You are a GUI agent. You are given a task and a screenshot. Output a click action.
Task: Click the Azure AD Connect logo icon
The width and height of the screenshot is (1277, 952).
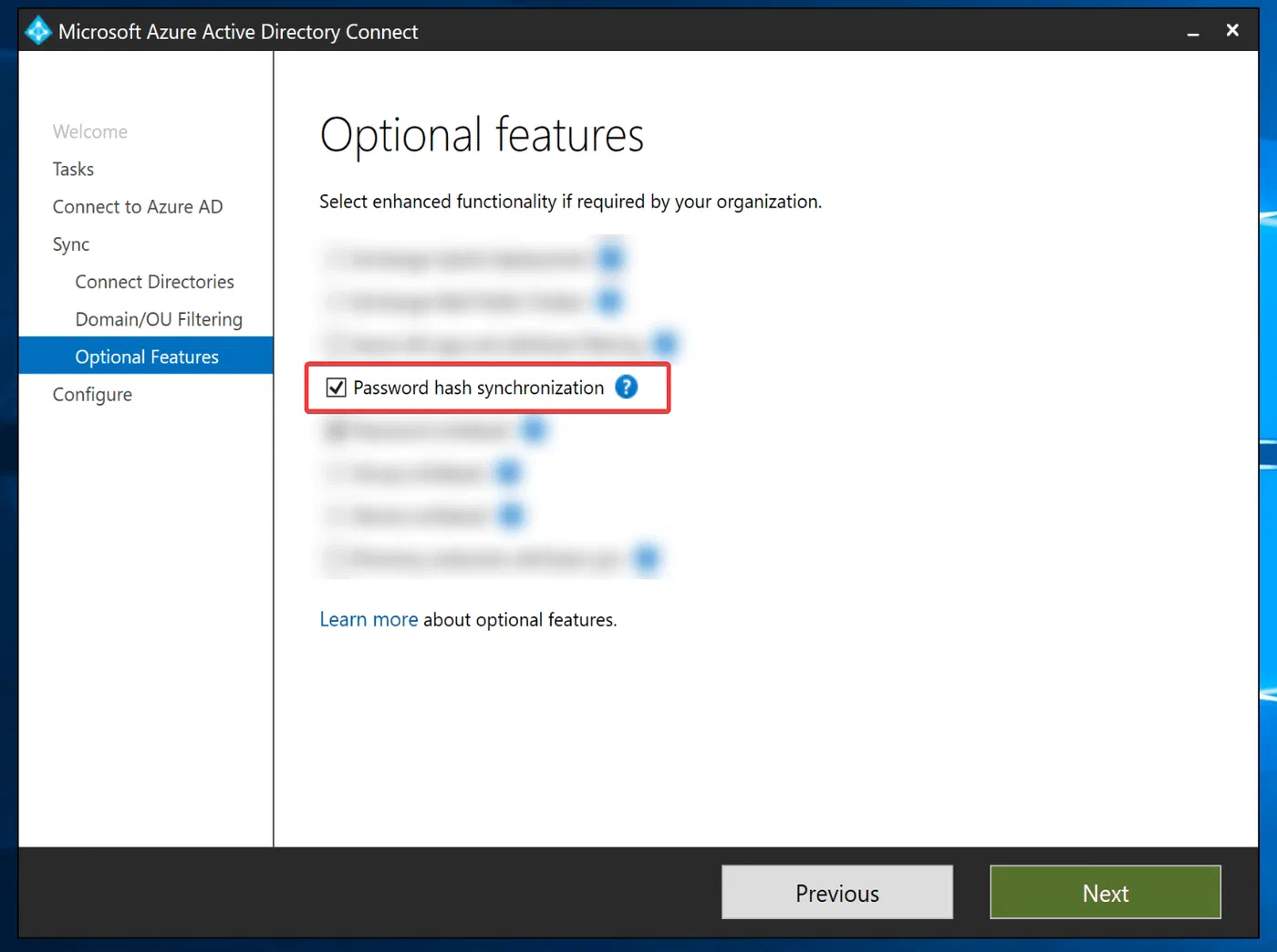(38, 30)
